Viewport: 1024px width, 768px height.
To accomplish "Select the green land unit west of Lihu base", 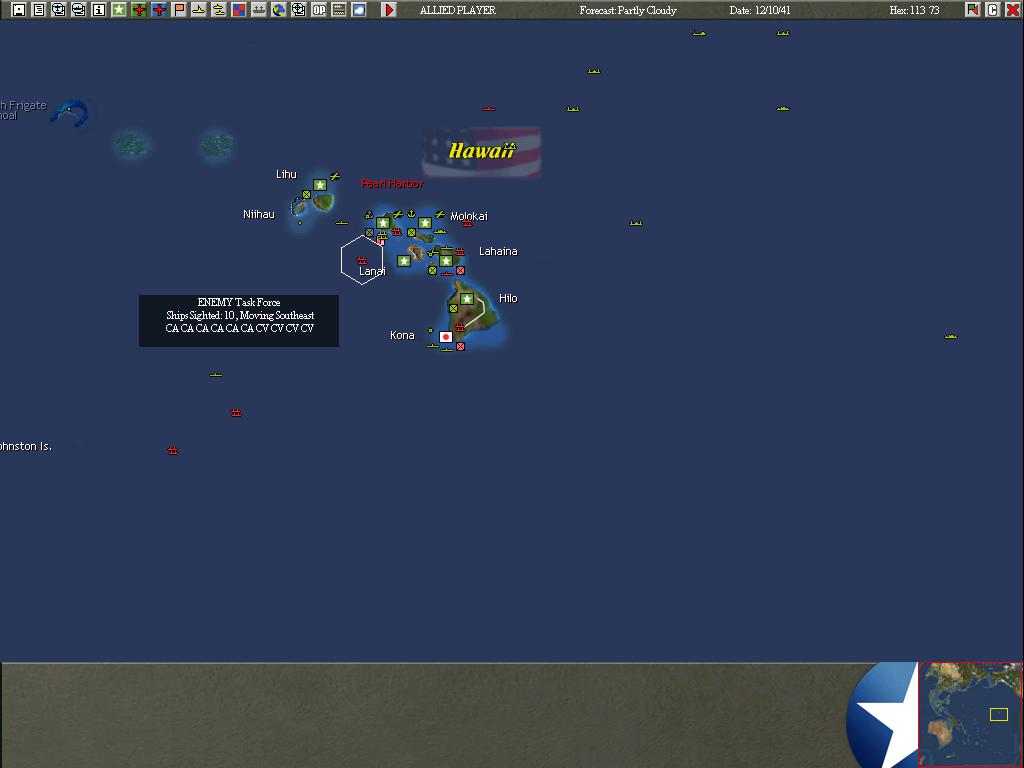I will pyautogui.click(x=306, y=195).
